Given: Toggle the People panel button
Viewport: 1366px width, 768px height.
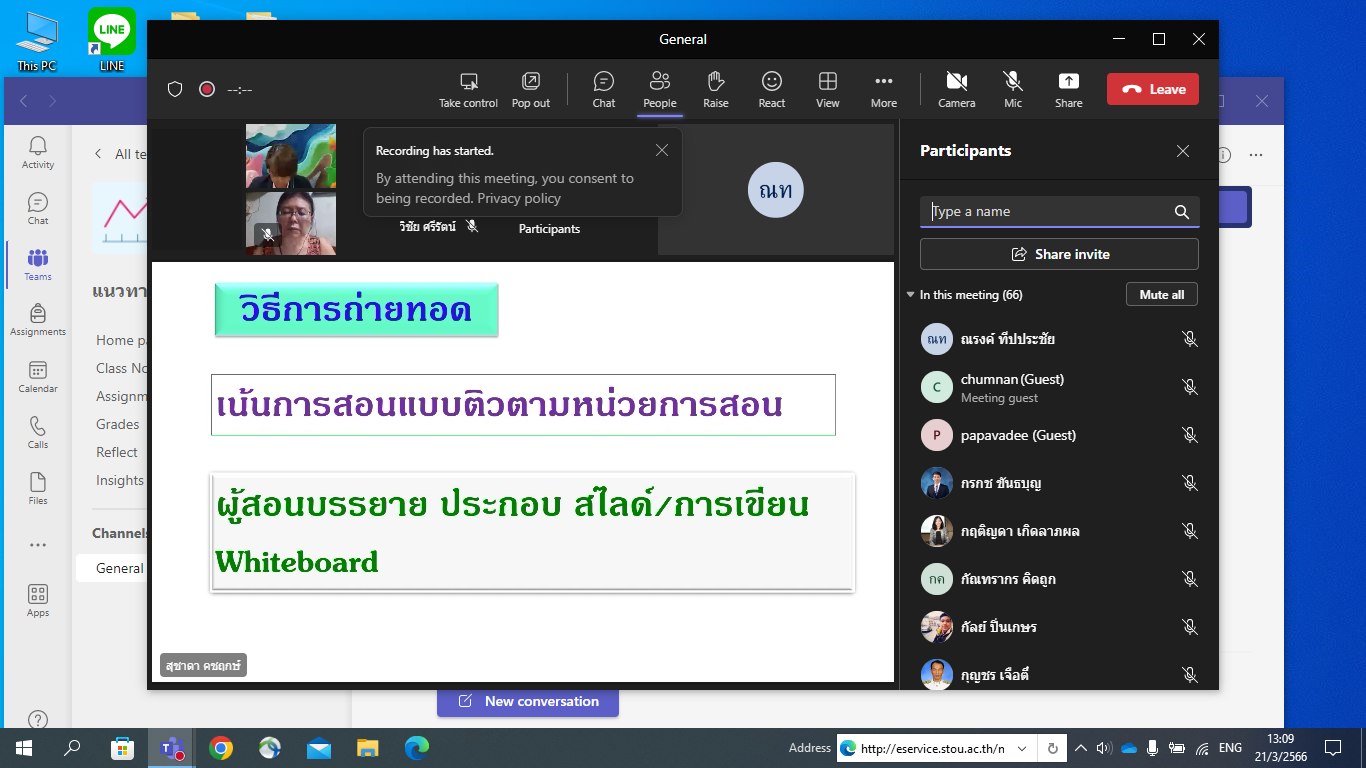Looking at the screenshot, I should click(x=660, y=89).
